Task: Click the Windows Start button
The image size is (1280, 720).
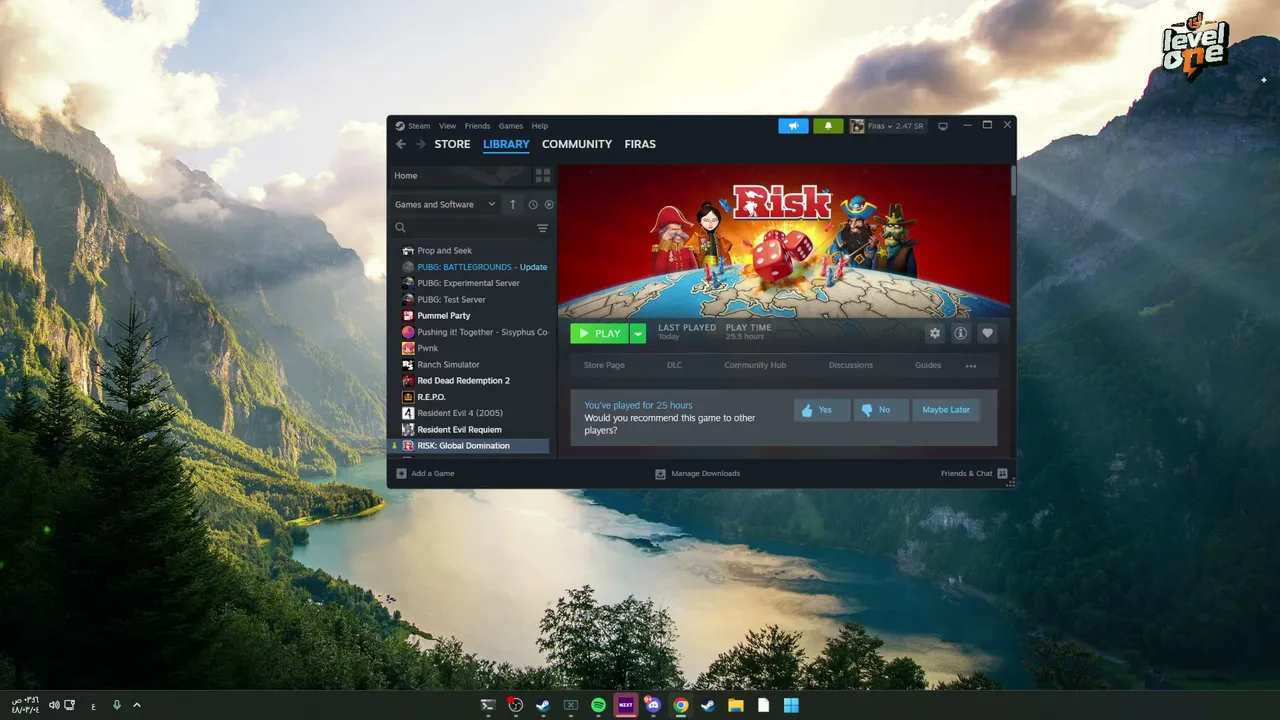Action: [791, 705]
